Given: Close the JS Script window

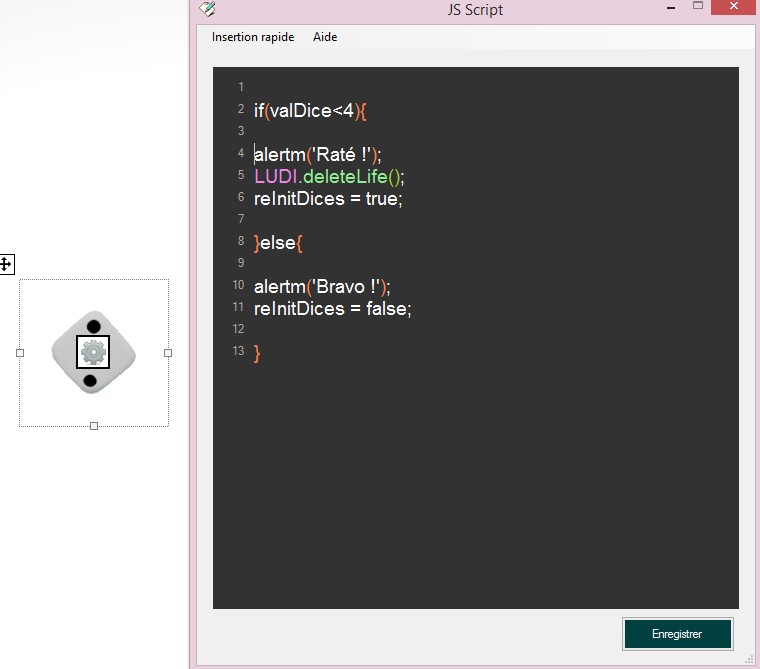Looking at the screenshot, I should click(736, 7).
